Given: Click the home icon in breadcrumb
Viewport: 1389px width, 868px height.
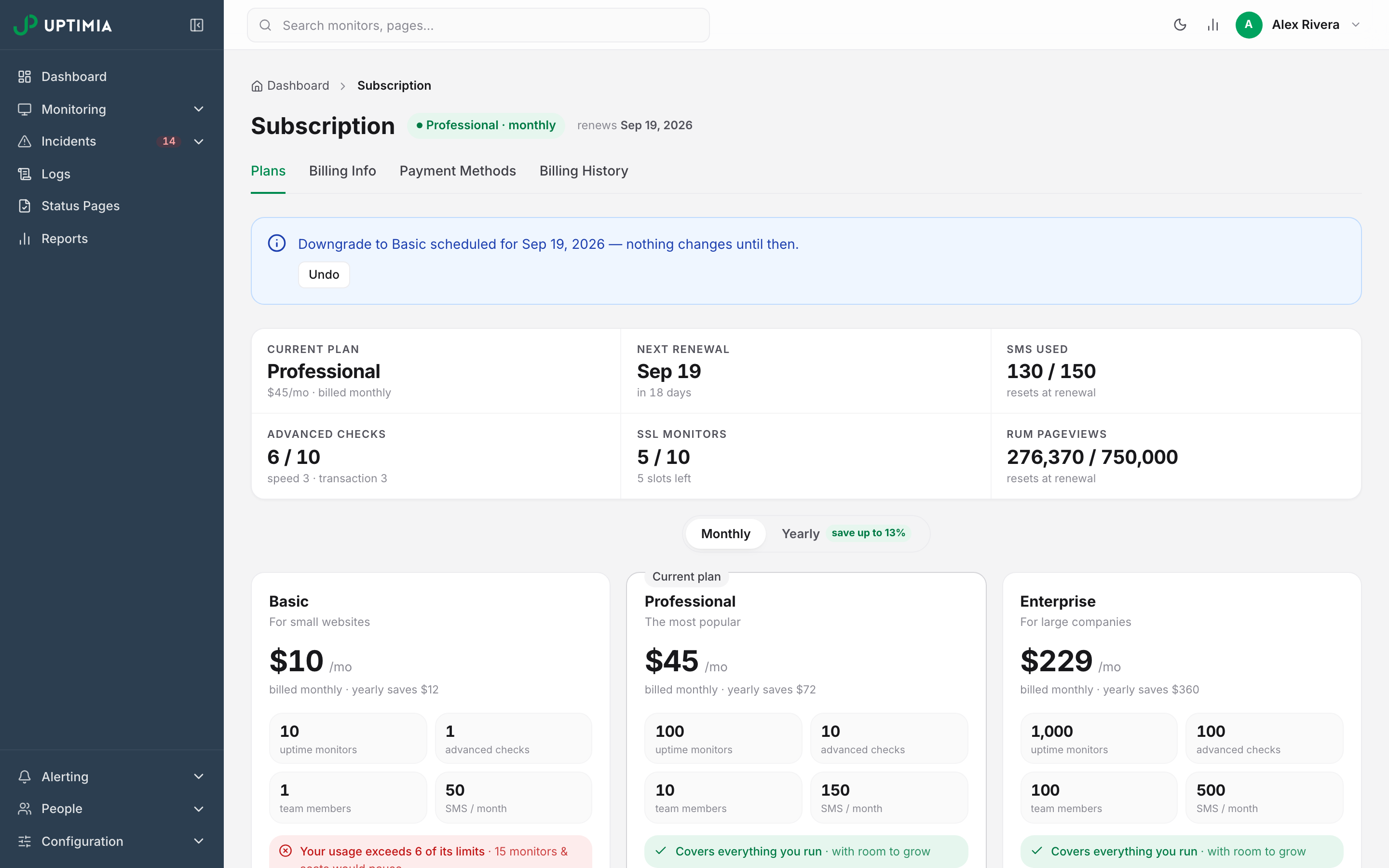Looking at the screenshot, I should 257,86.
